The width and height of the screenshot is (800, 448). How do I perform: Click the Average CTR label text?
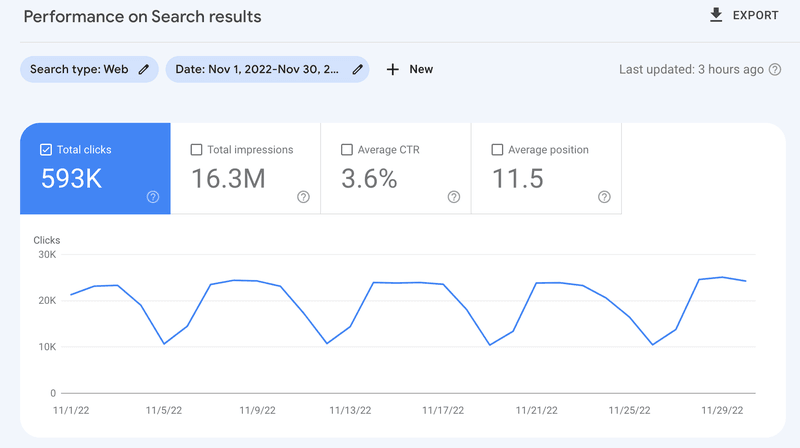(x=388, y=150)
